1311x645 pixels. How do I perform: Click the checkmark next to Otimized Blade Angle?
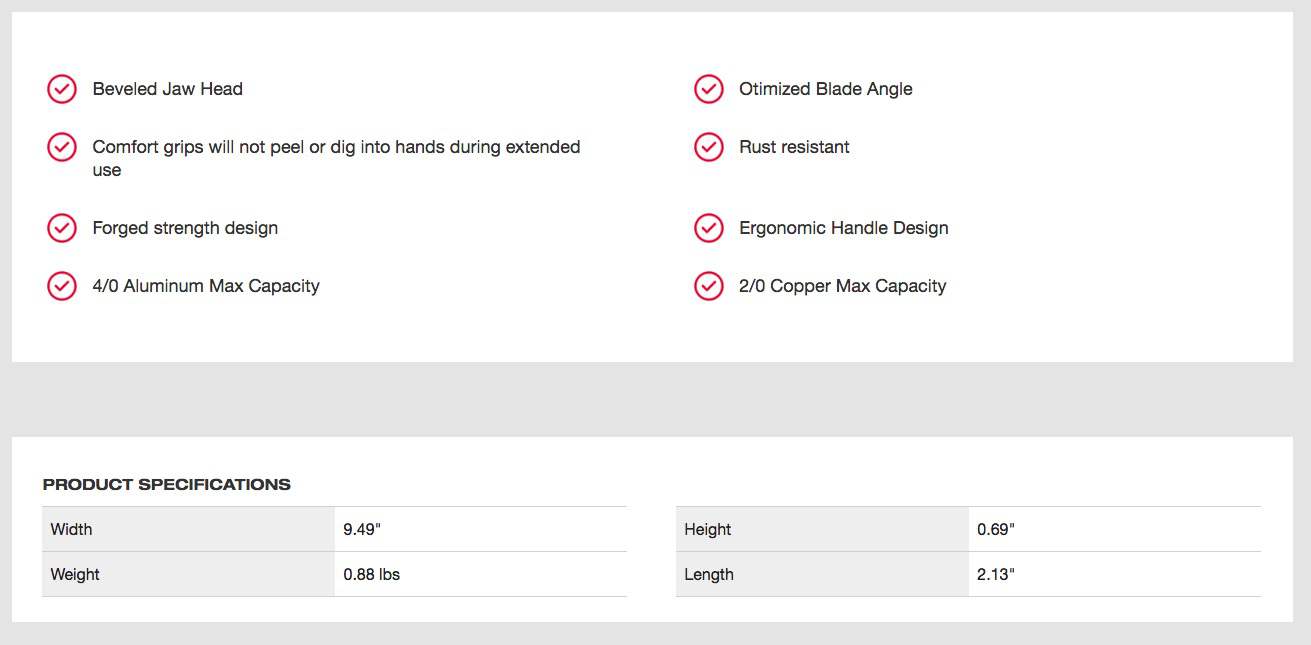[709, 89]
